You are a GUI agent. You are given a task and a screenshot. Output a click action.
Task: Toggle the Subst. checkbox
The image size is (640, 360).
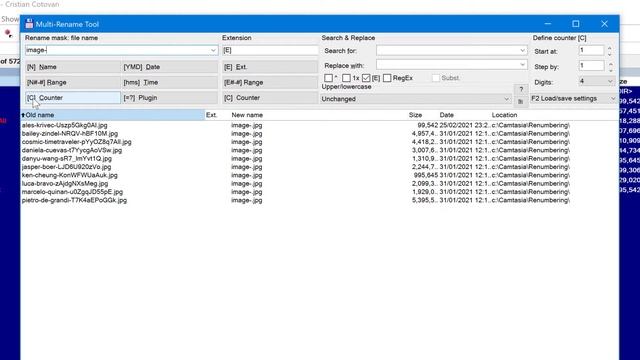(x=436, y=78)
